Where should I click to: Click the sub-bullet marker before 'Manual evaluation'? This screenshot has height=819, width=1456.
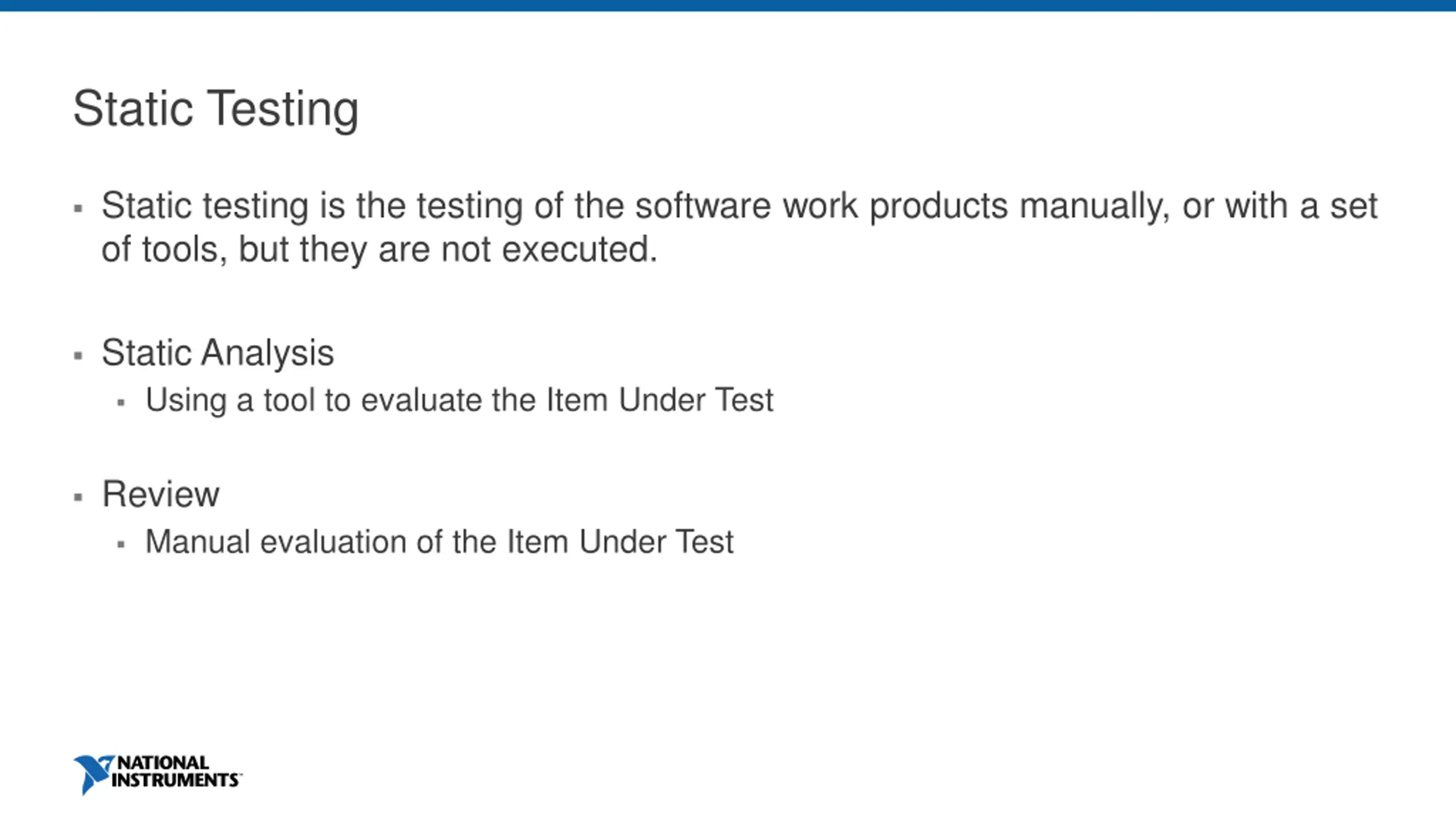(x=121, y=544)
